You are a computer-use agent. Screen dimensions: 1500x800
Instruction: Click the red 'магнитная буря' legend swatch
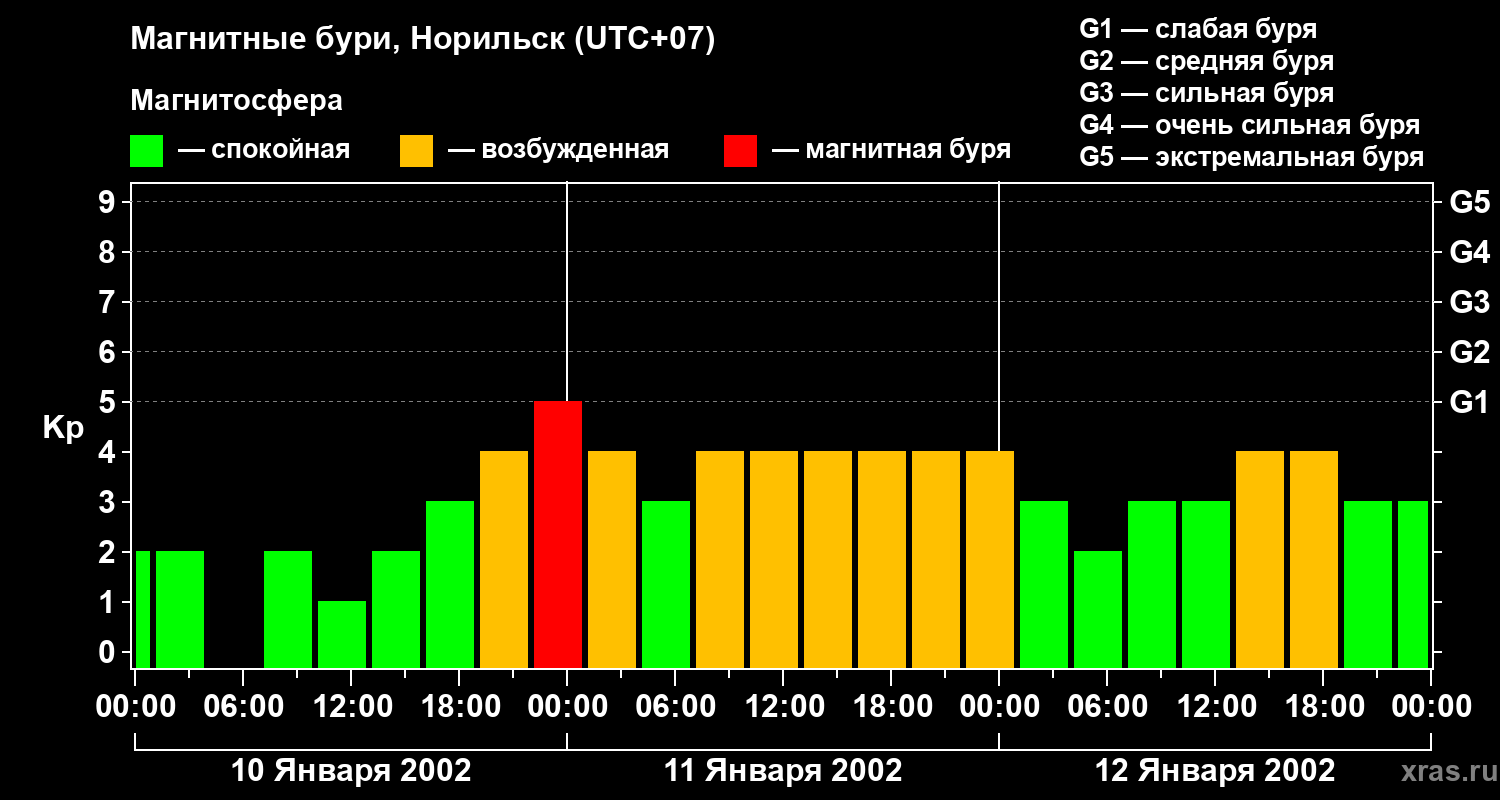pos(740,151)
